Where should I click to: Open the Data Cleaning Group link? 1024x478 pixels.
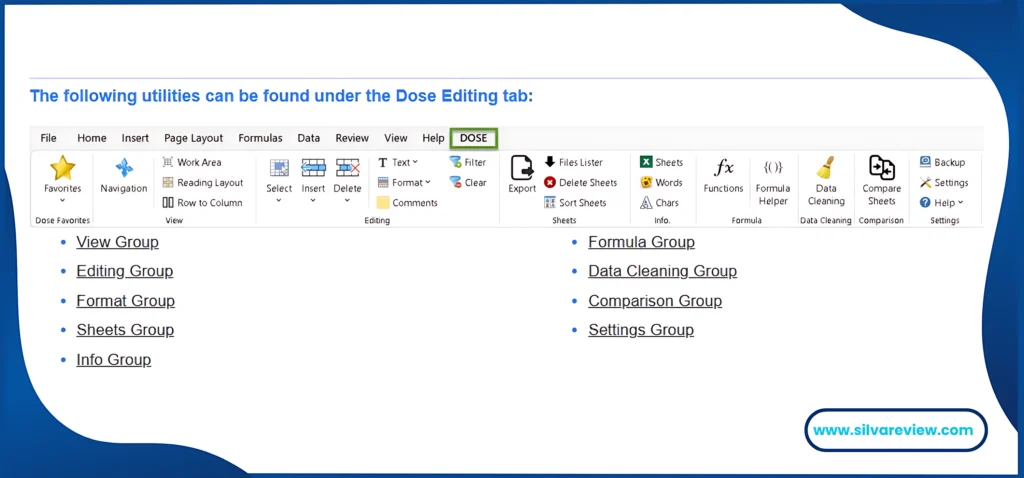coord(663,271)
